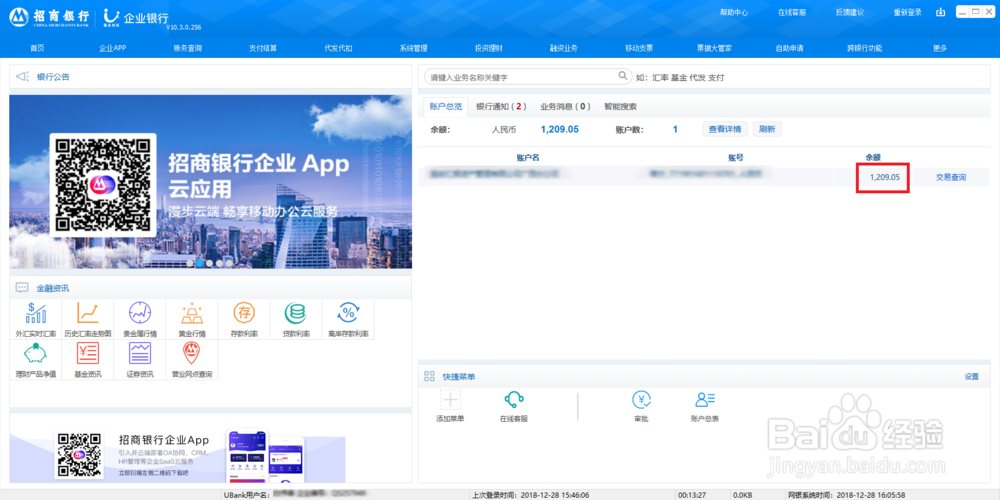Open 支付结算 menu

coord(263,48)
